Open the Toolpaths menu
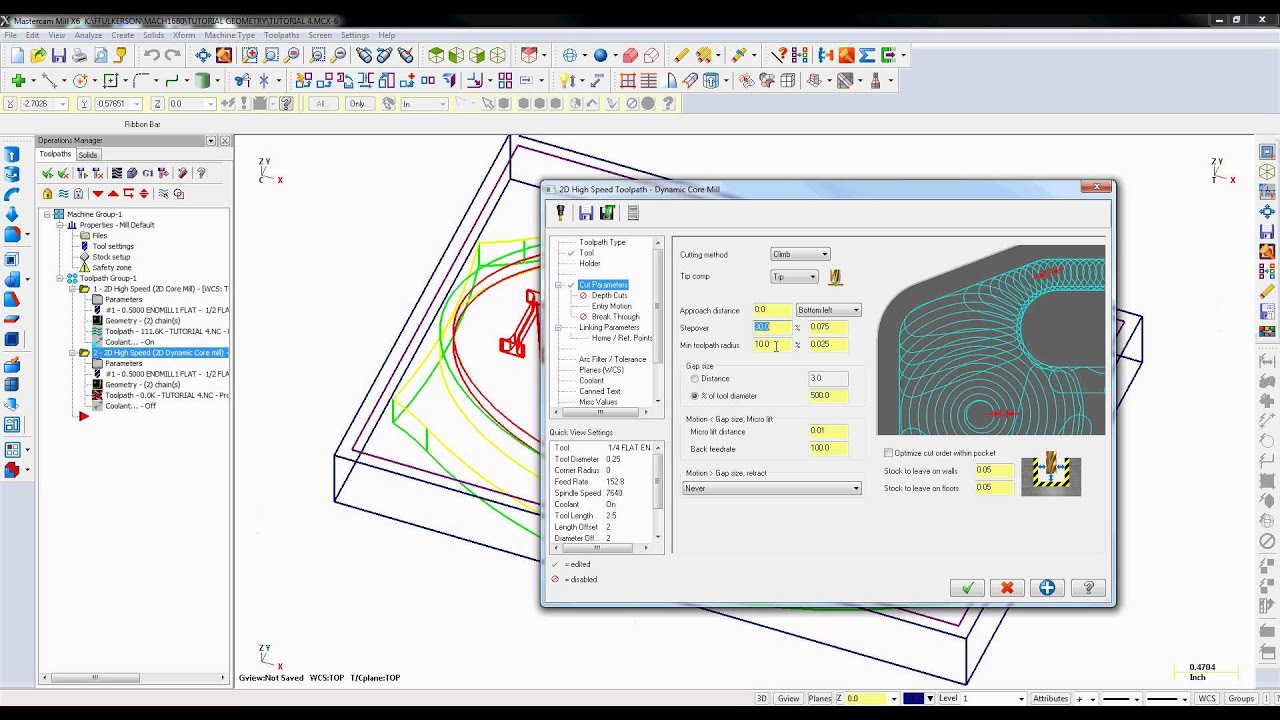The width and height of the screenshot is (1280, 720). (281, 35)
